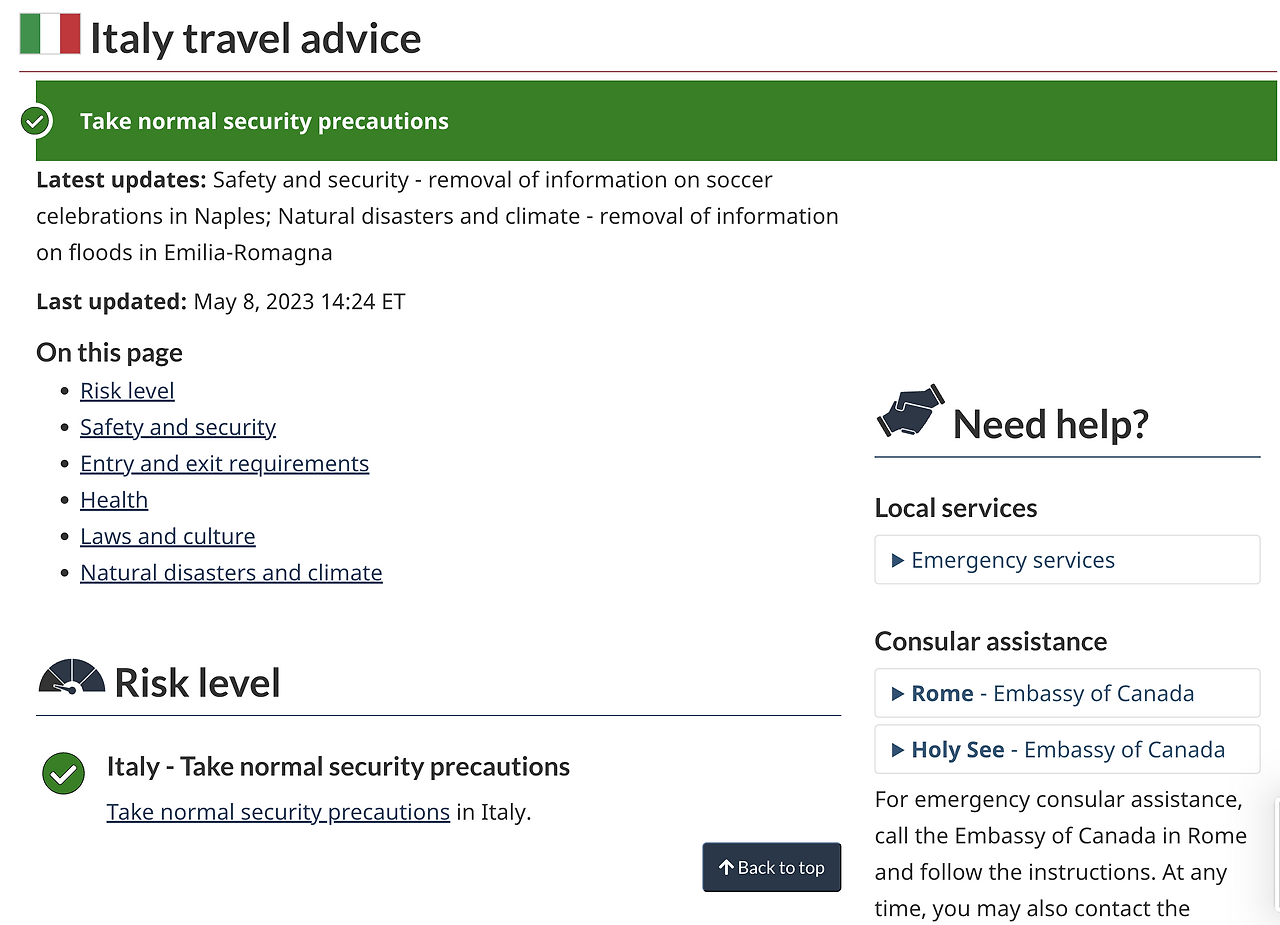
Task: Open the Entry and exit requirements link
Action: click(x=224, y=463)
